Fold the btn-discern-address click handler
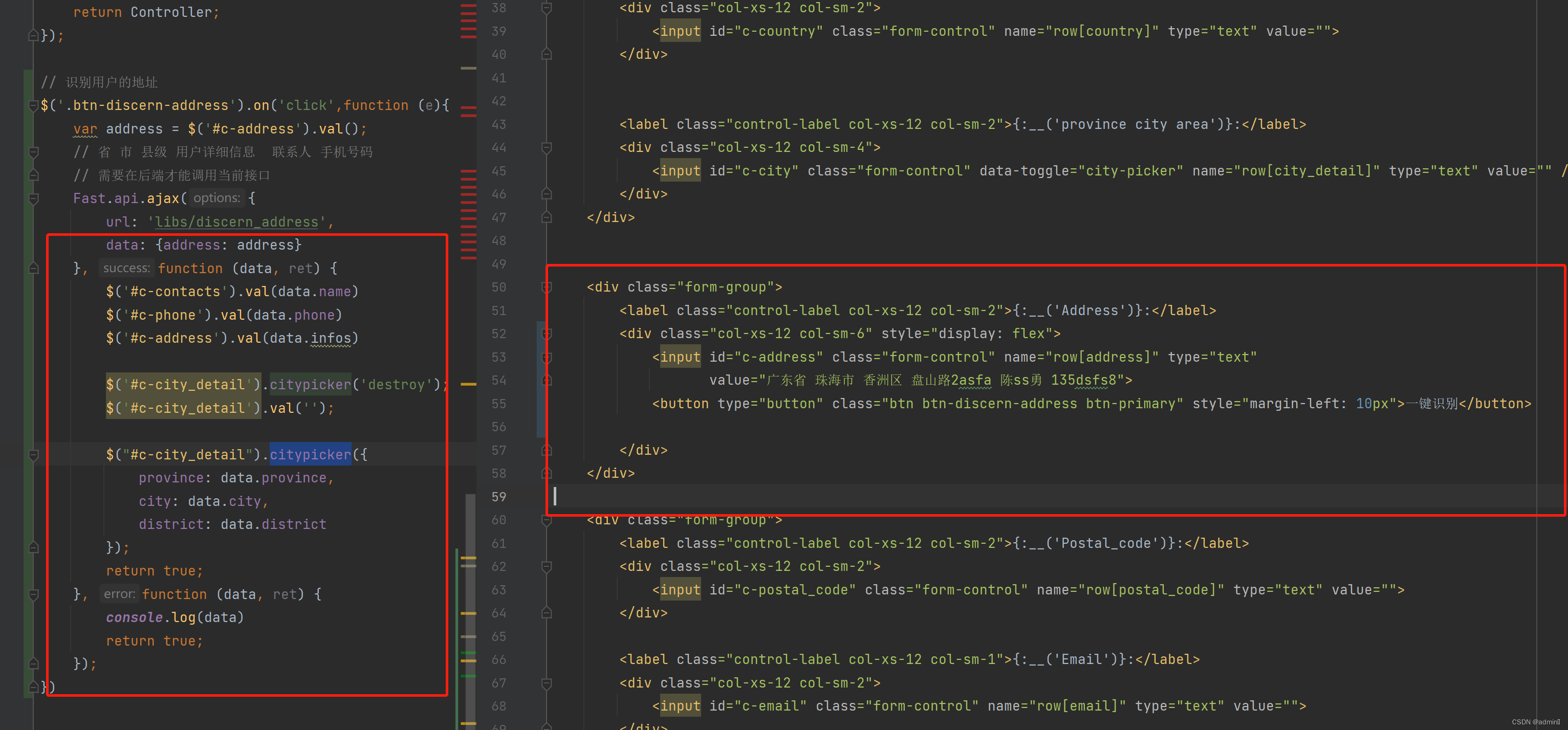This screenshot has width=1568, height=730. point(34,105)
